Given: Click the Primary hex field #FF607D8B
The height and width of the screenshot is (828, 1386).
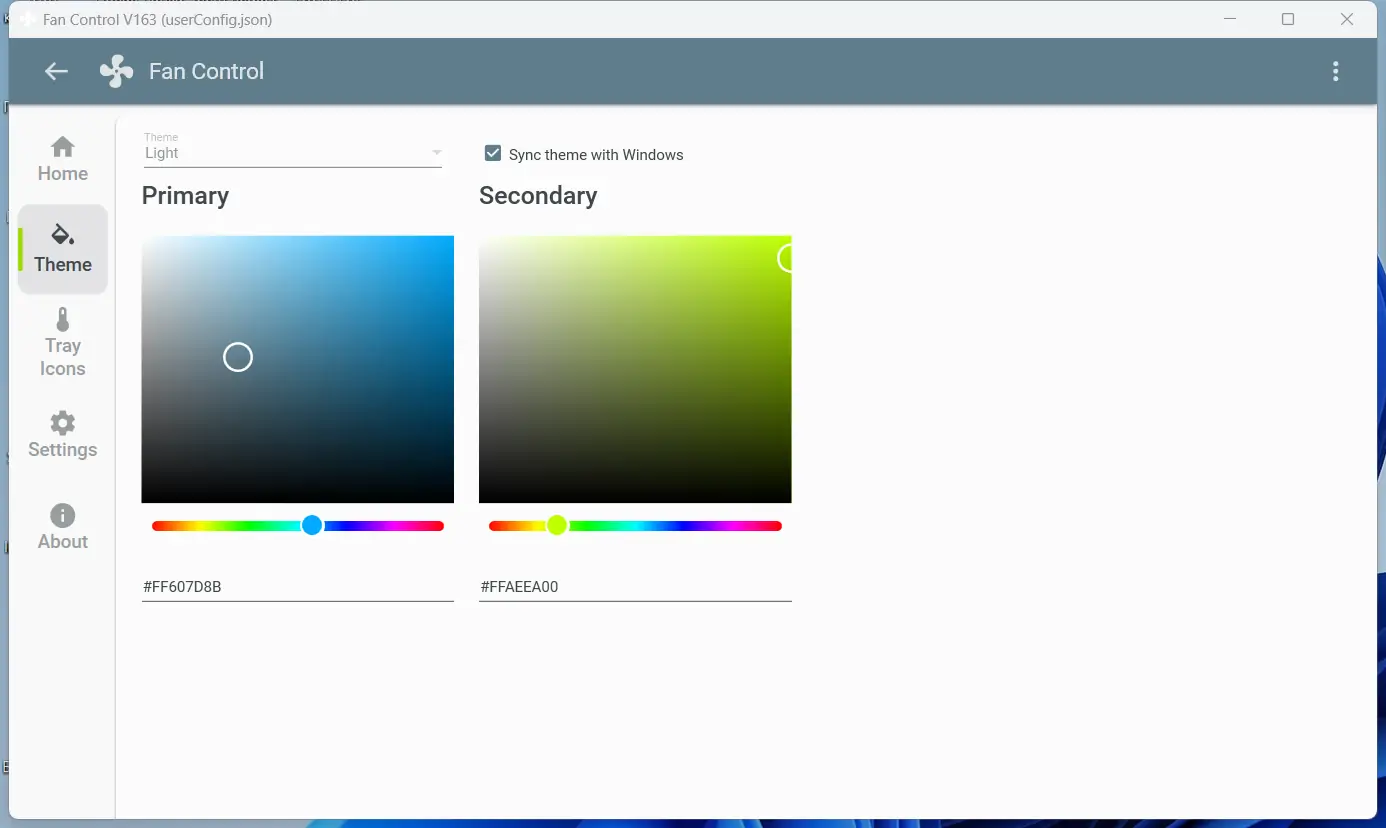Looking at the screenshot, I should (x=298, y=587).
